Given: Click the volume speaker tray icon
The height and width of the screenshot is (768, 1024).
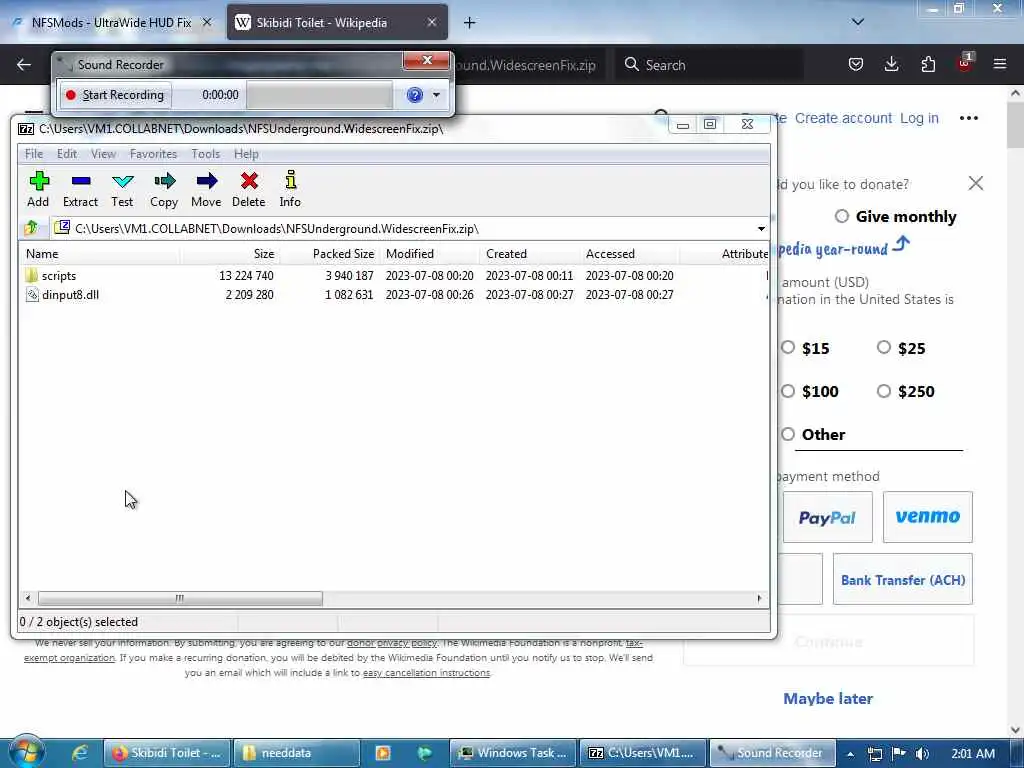Looking at the screenshot, I should (922, 754).
